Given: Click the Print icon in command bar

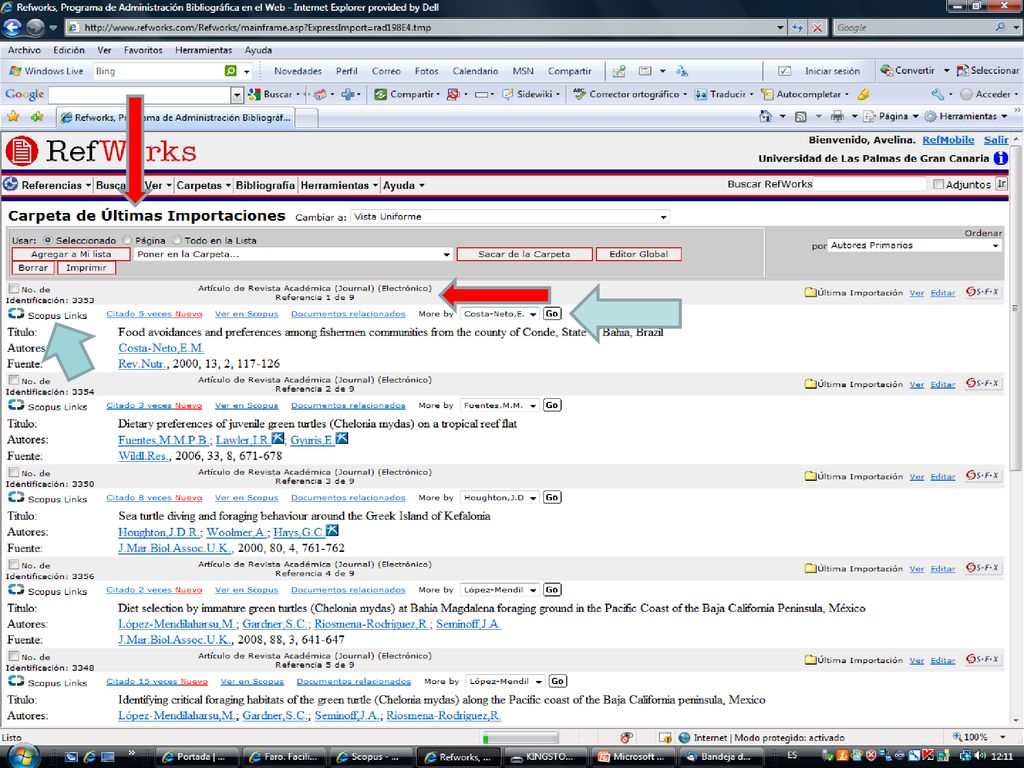Looking at the screenshot, I should tap(837, 116).
